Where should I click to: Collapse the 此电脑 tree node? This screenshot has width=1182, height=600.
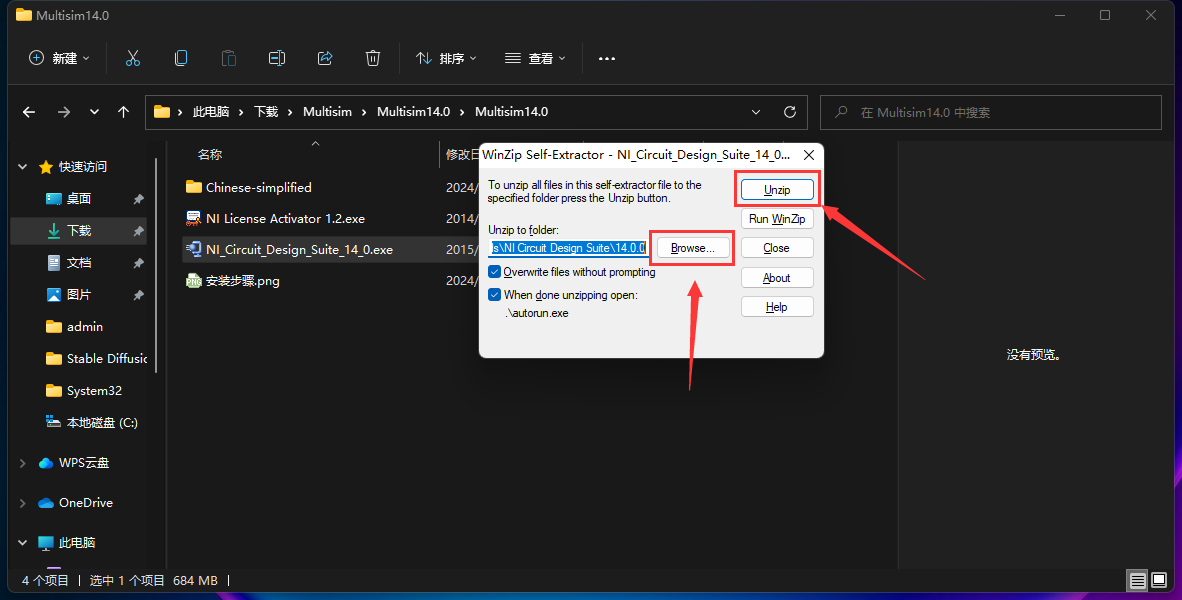[23, 543]
